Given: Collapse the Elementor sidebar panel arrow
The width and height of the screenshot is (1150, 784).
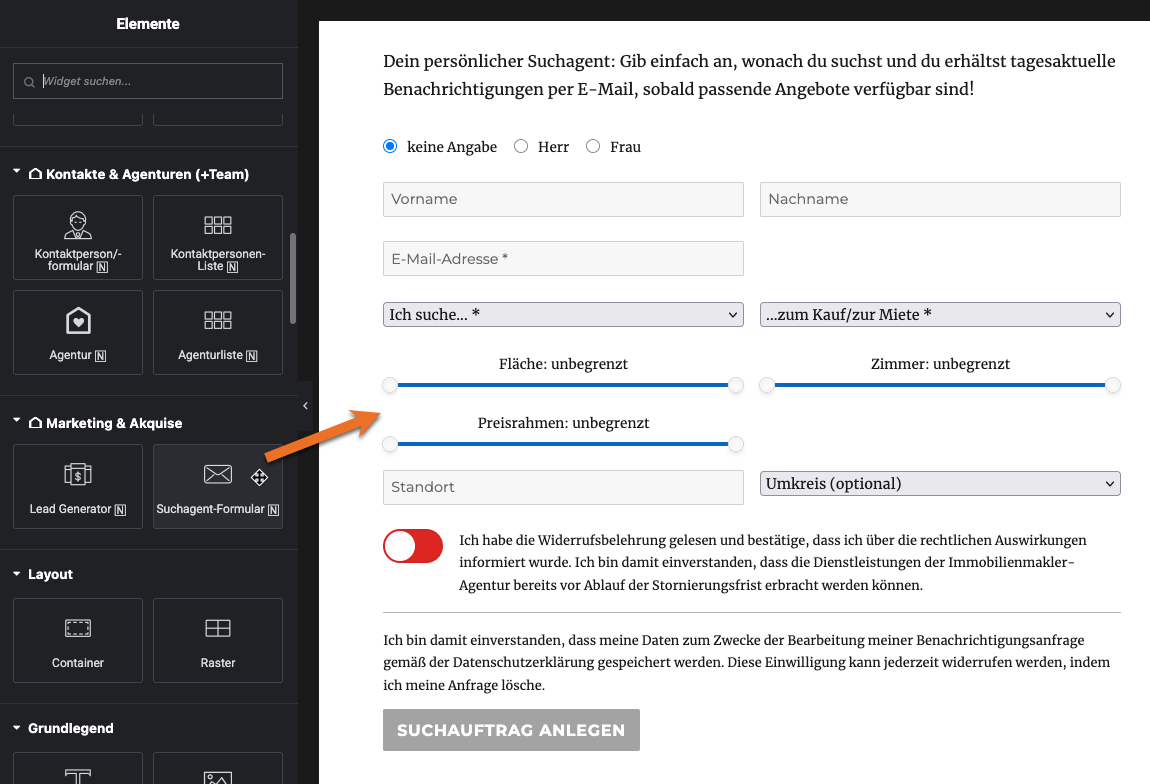Looking at the screenshot, I should [305, 407].
